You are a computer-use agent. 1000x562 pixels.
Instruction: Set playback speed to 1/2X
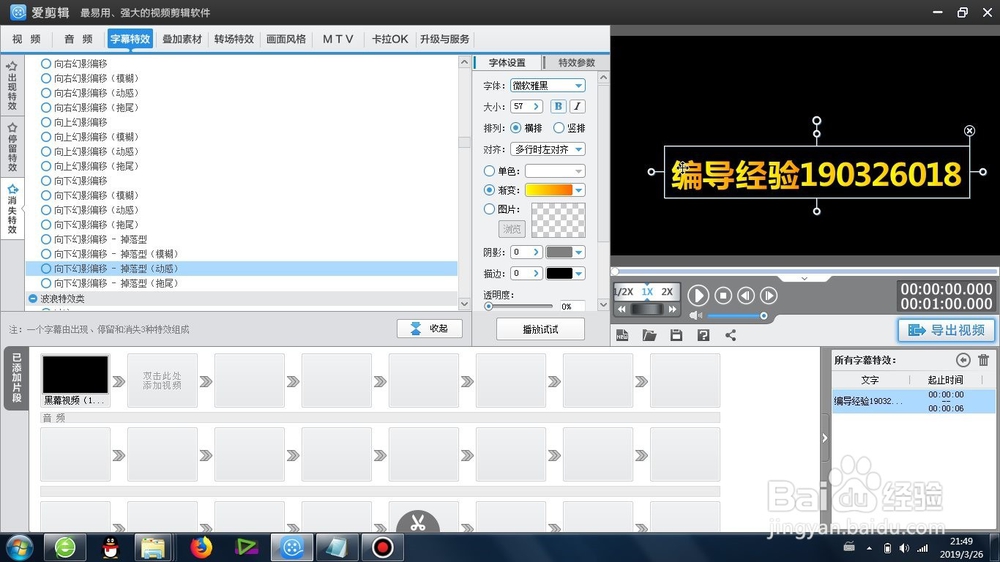[624, 292]
